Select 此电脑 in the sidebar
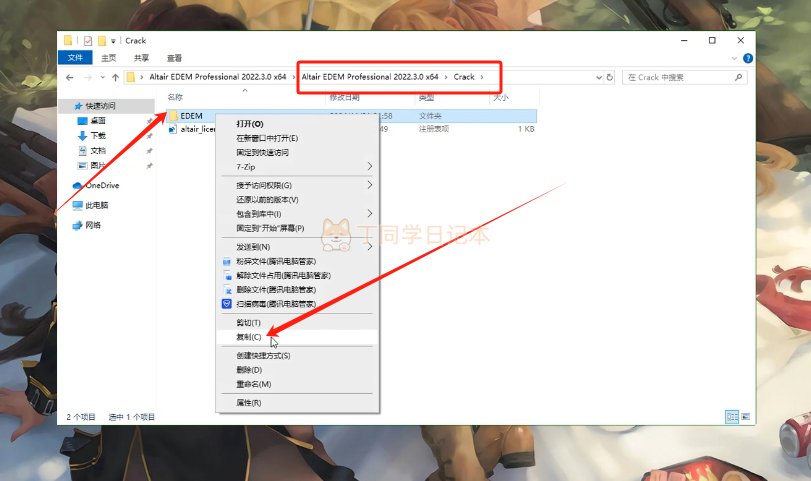Image resolution: width=811 pixels, height=481 pixels. 96,205
